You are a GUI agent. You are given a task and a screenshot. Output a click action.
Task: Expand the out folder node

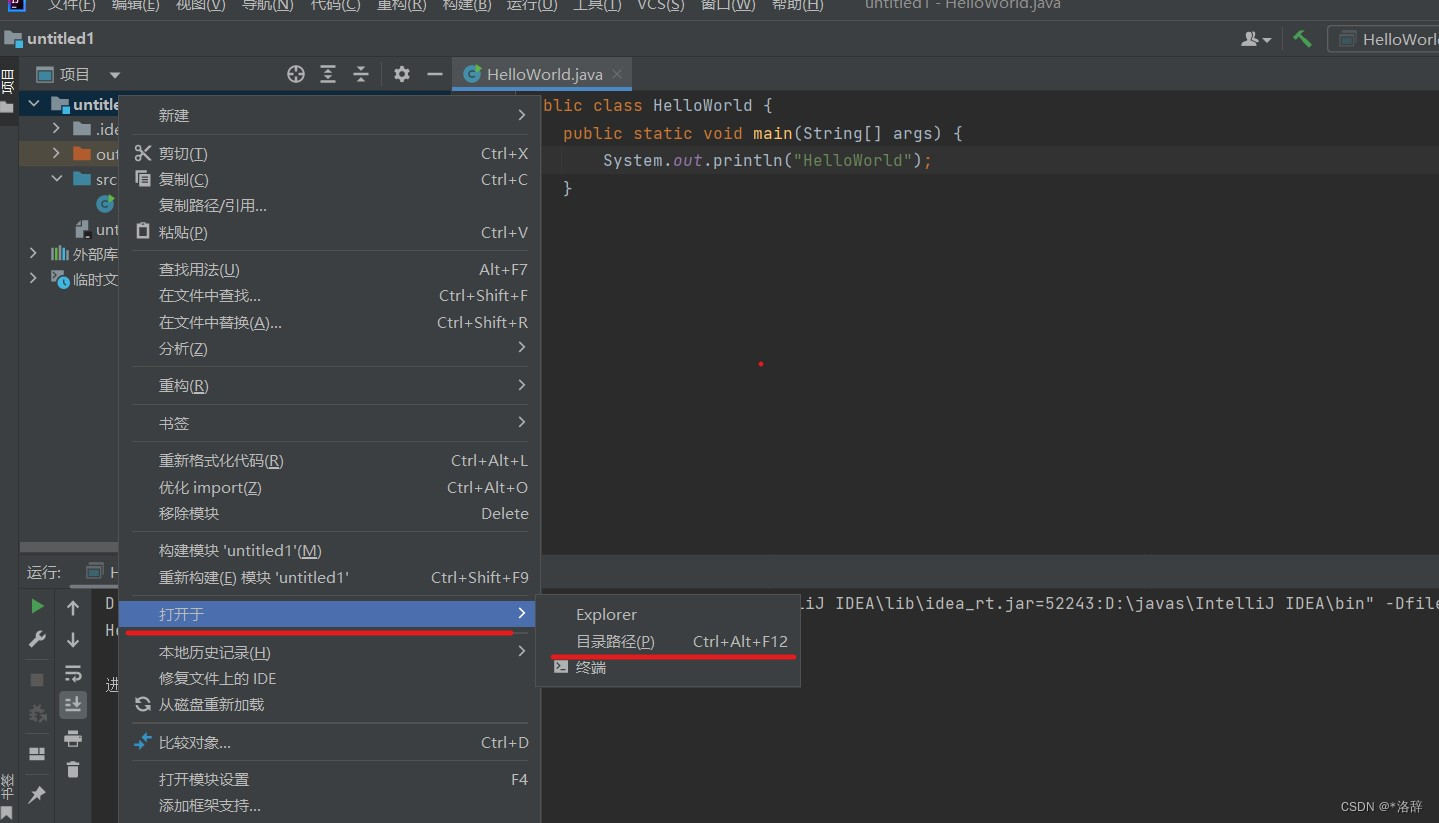[56, 153]
